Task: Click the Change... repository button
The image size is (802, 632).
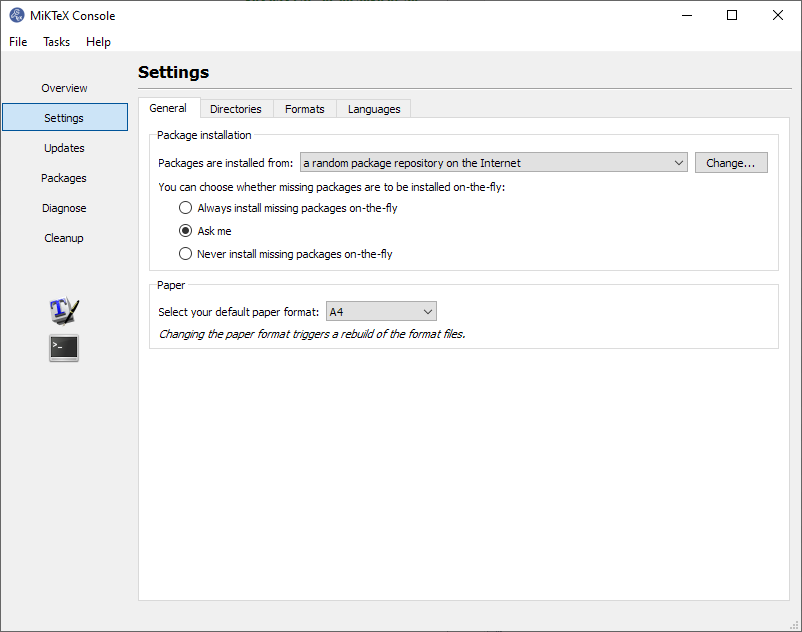Action: click(731, 163)
